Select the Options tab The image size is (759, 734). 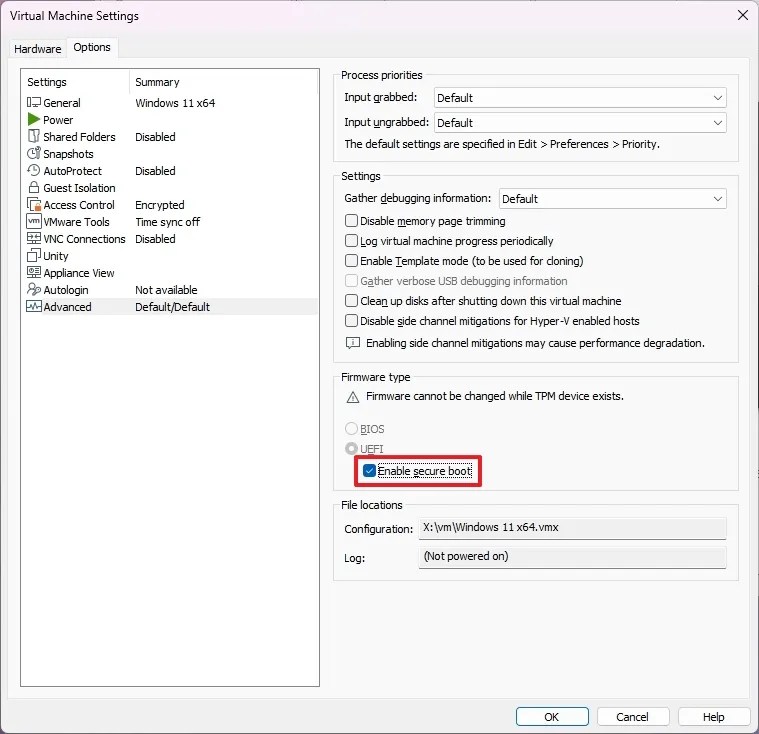pos(92,47)
